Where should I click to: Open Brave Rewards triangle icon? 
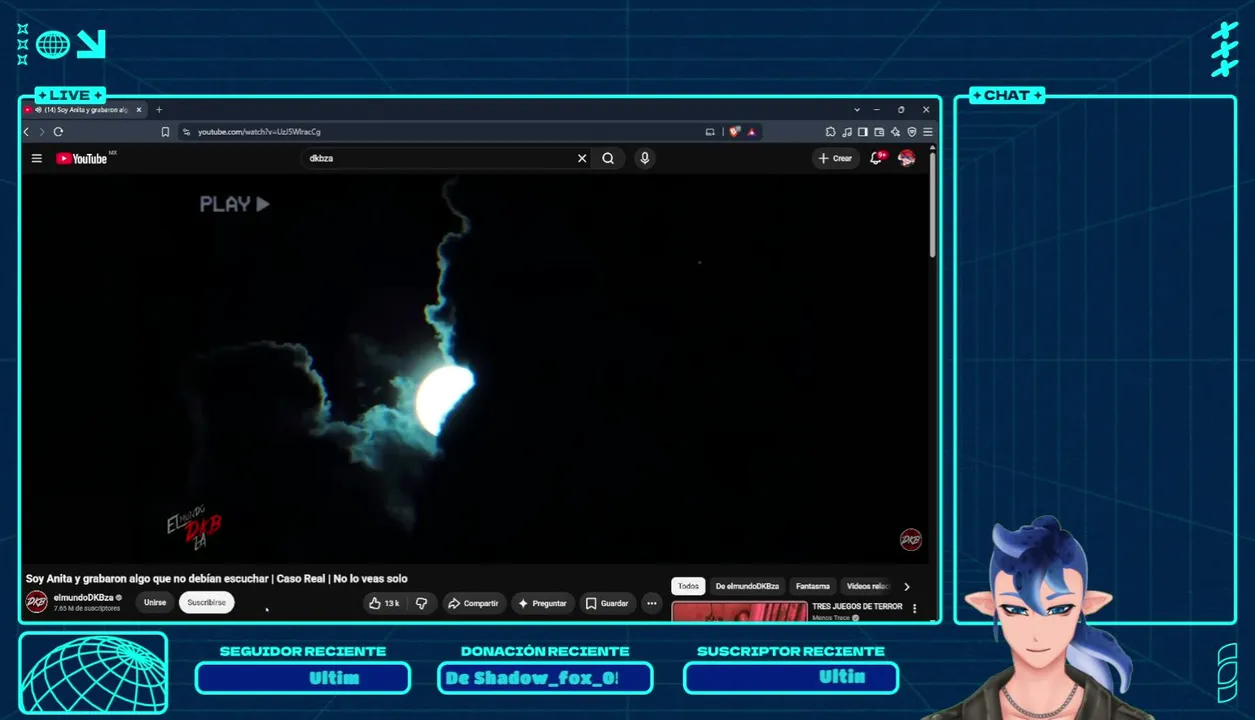(751, 131)
